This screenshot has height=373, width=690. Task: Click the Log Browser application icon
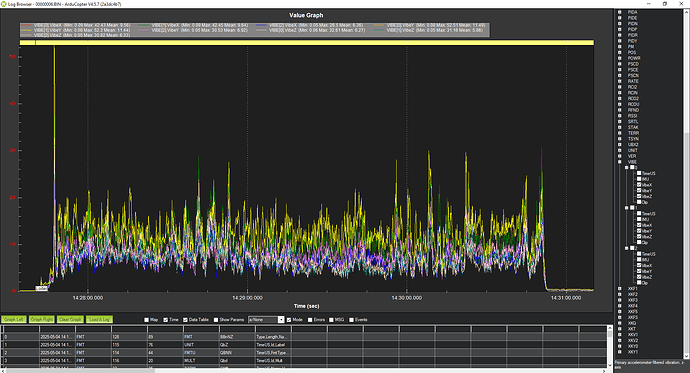coord(4,4)
